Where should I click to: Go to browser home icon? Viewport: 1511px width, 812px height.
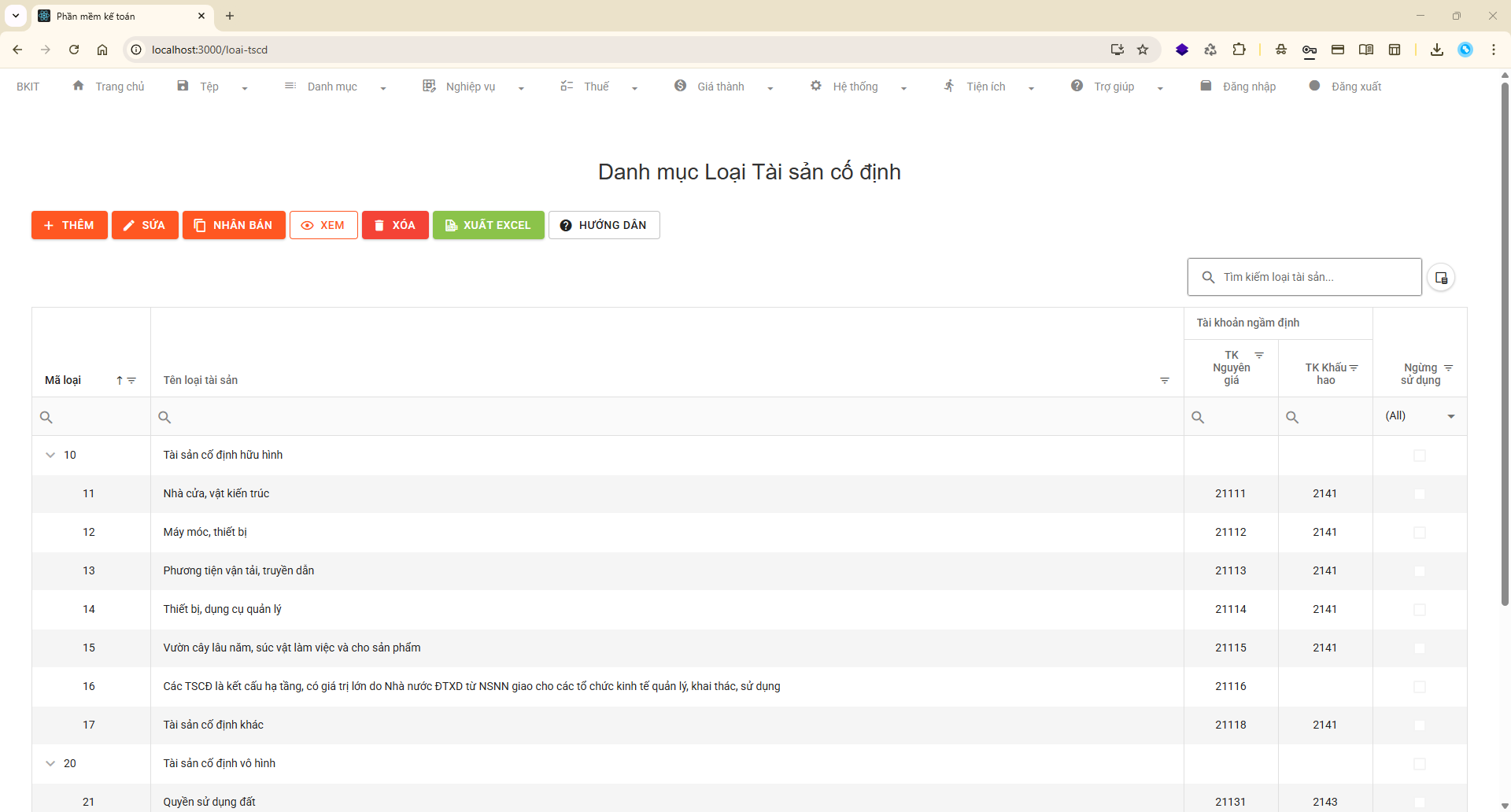tap(102, 50)
